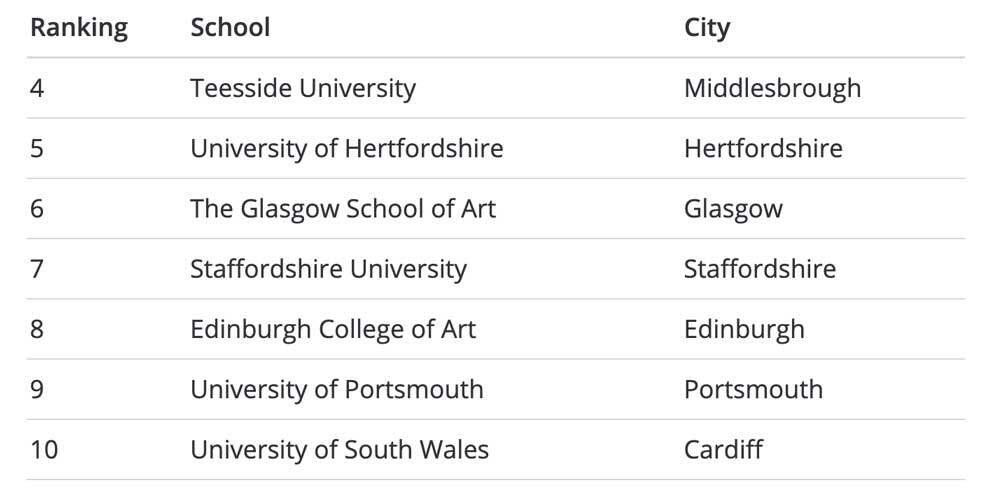Select the University of Portsmouth cell
This screenshot has width=1008, height=496.
point(336,389)
